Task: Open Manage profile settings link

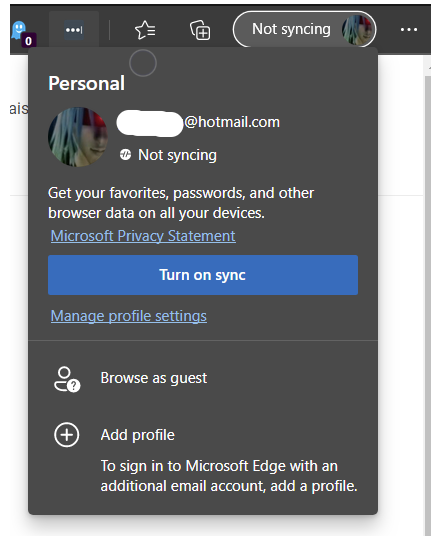Action: pyautogui.click(x=129, y=316)
